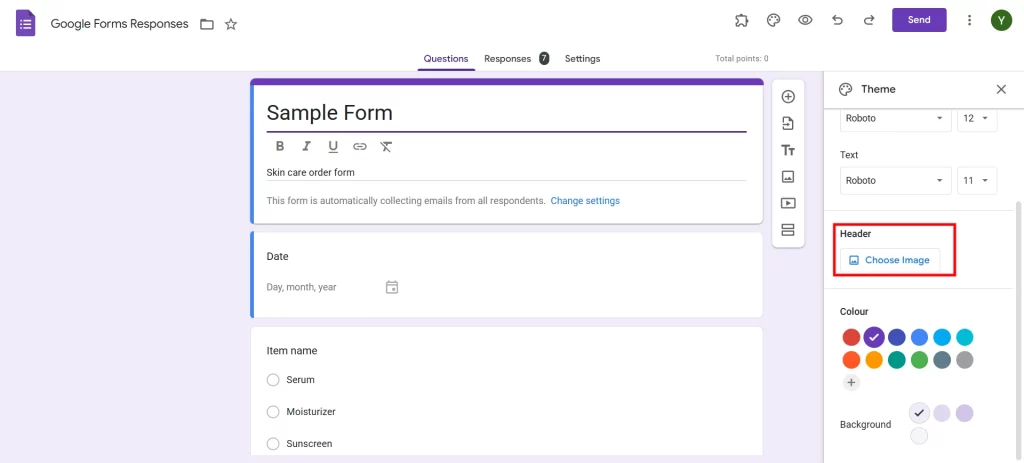Add a new section
The height and width of the screenshot is (463, 1024).
point(788,230)
